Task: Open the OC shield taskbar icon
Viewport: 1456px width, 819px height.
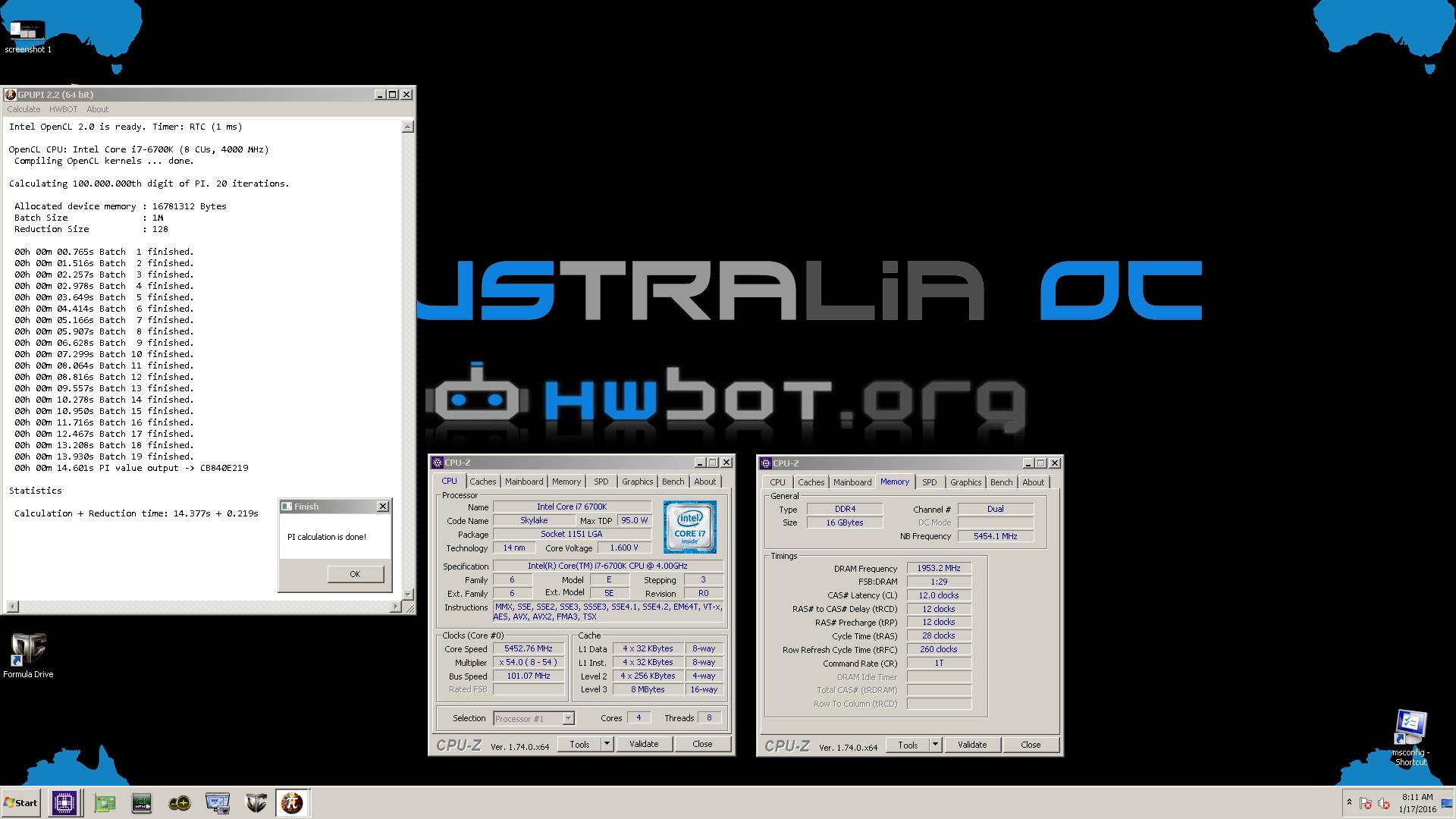Action: point(256,802)
